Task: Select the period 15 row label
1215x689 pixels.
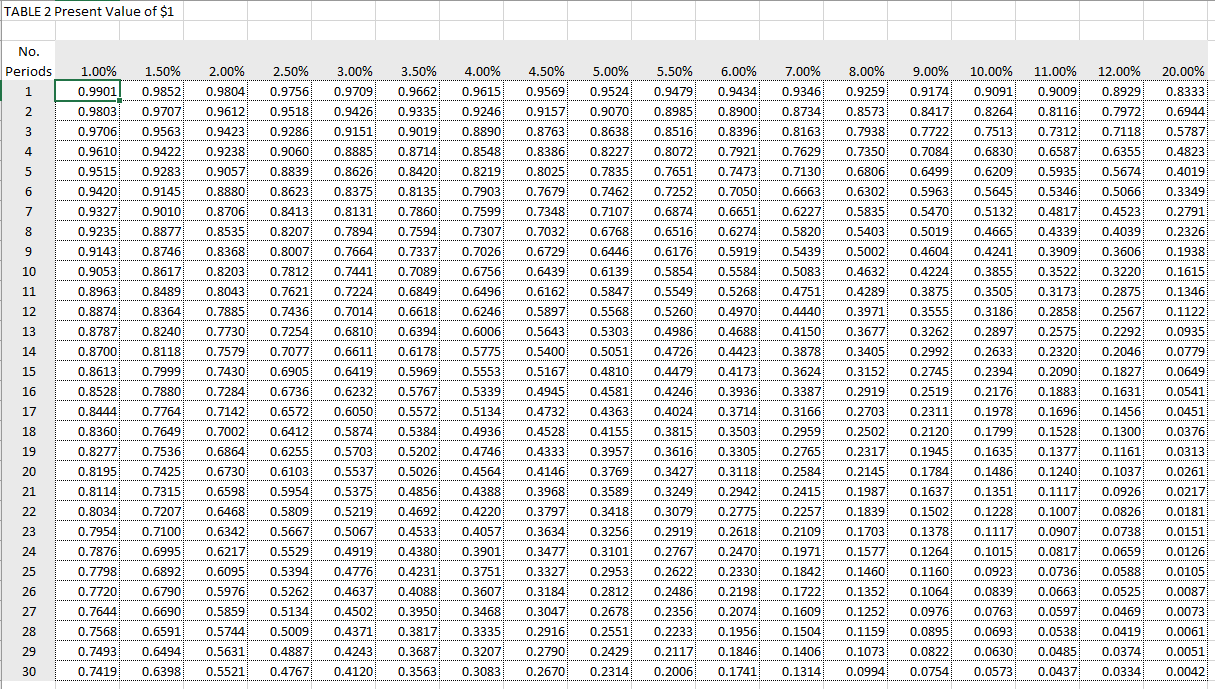Action: pos(28,371)
